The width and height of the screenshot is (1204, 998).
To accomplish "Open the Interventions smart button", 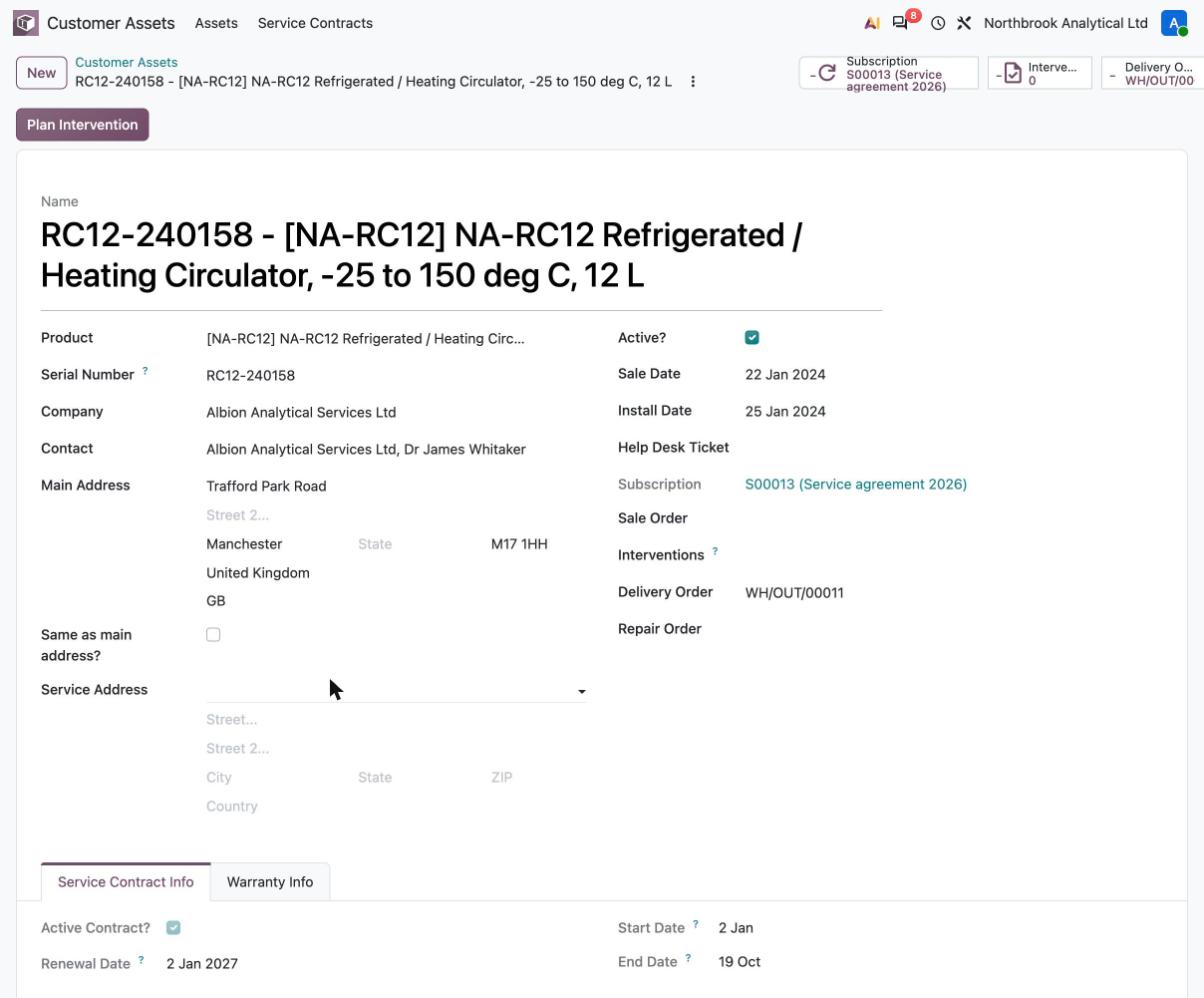I will click(x=1040, y=73).
